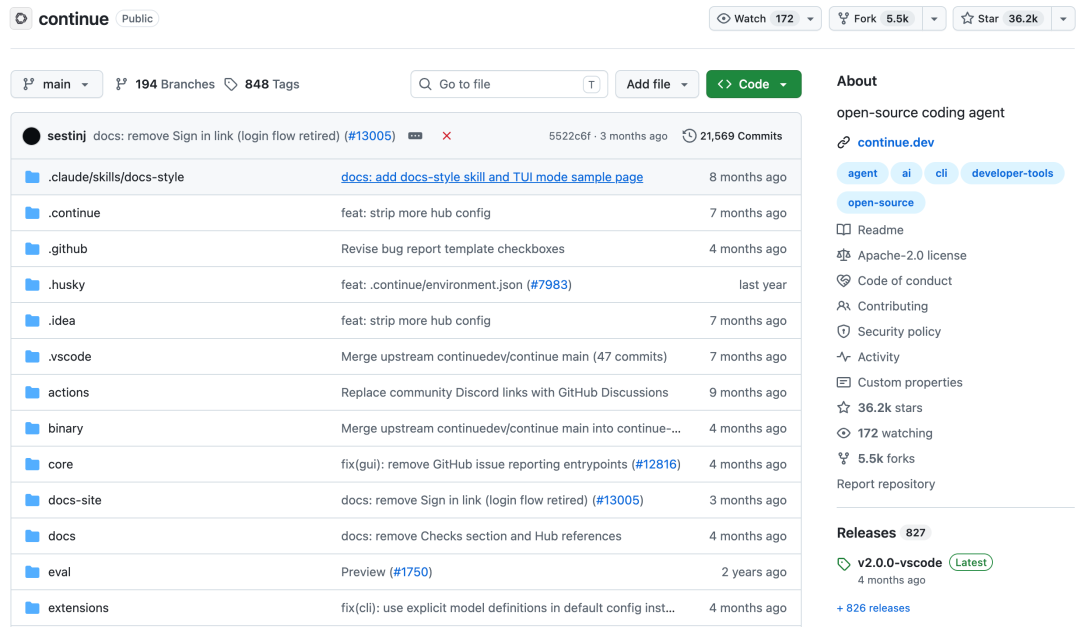Open the Revise bug report template commit

pyautogui.click(x=453, y=249)
